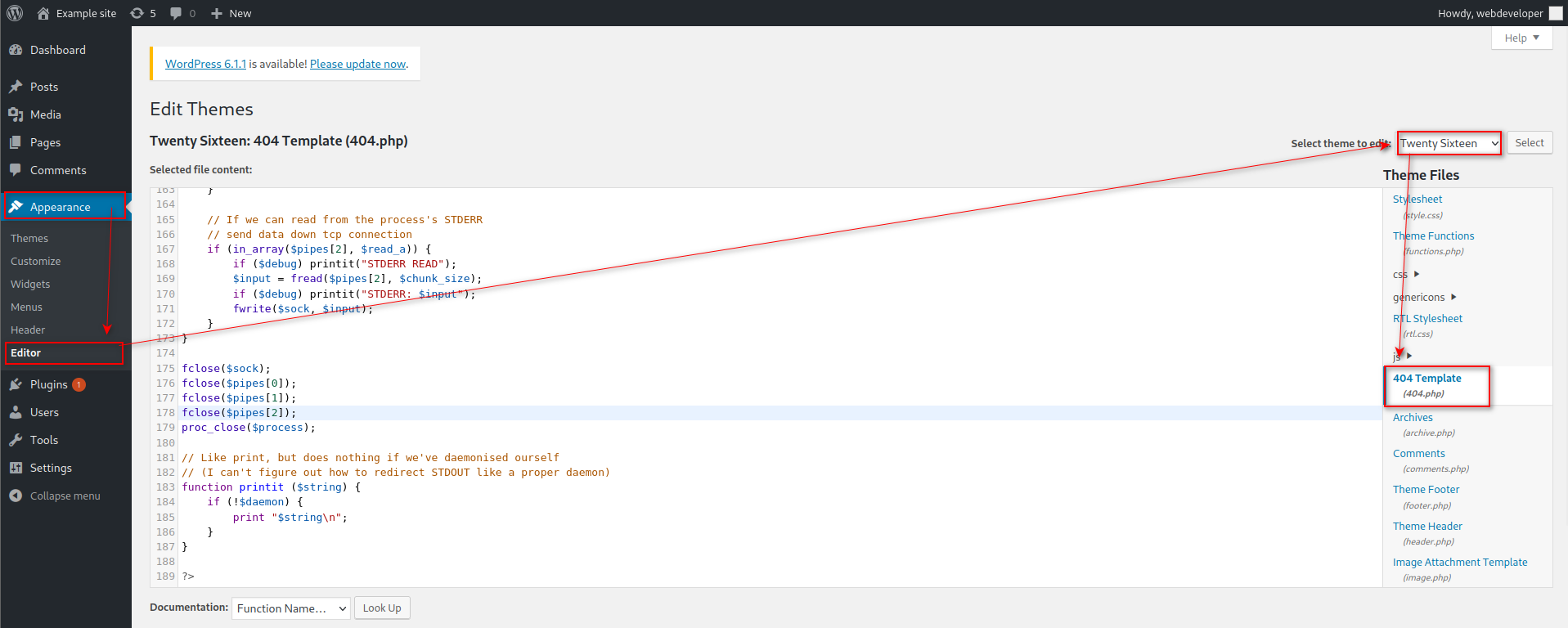1568x628 pixels.
Task: Open the Function Name documentation dropdown
Action: (291, 608)
